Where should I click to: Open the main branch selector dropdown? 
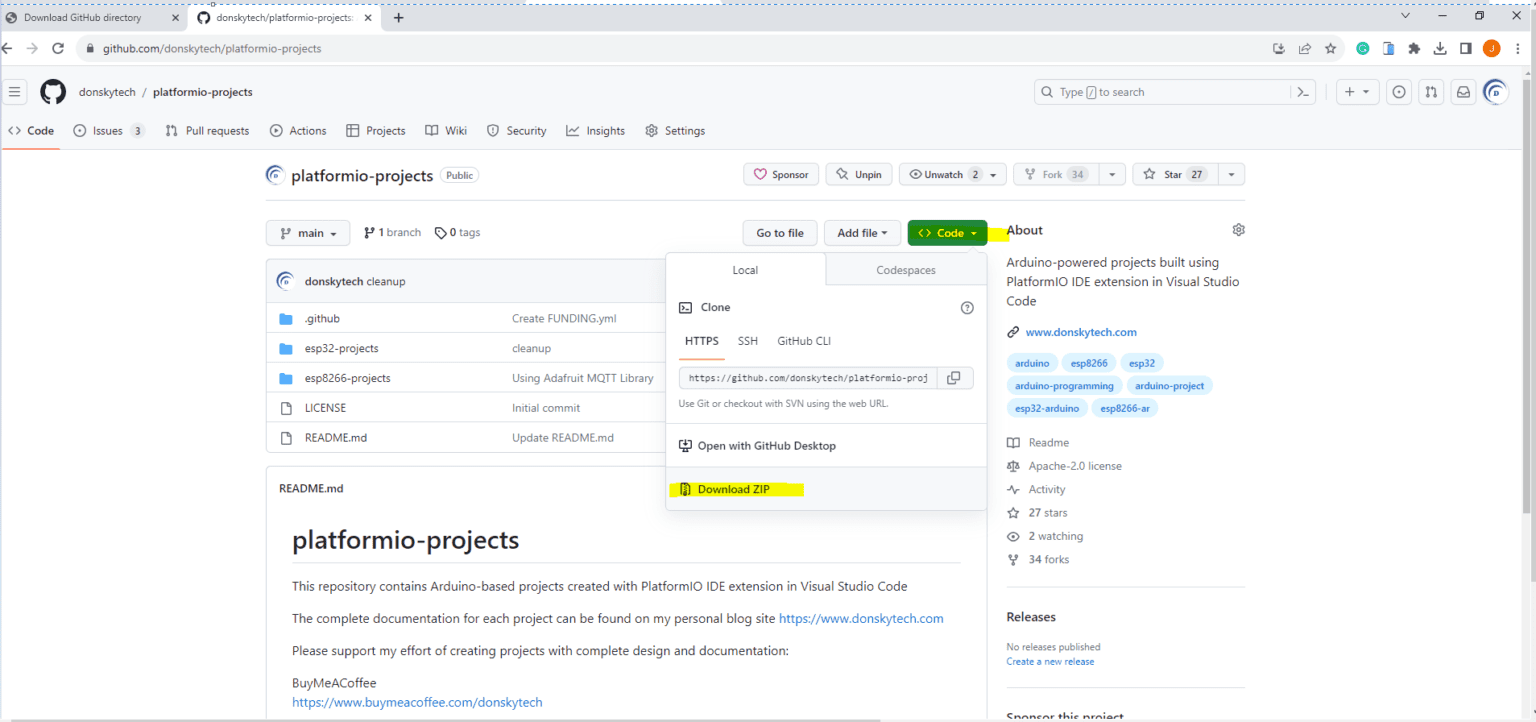(307, 232)
